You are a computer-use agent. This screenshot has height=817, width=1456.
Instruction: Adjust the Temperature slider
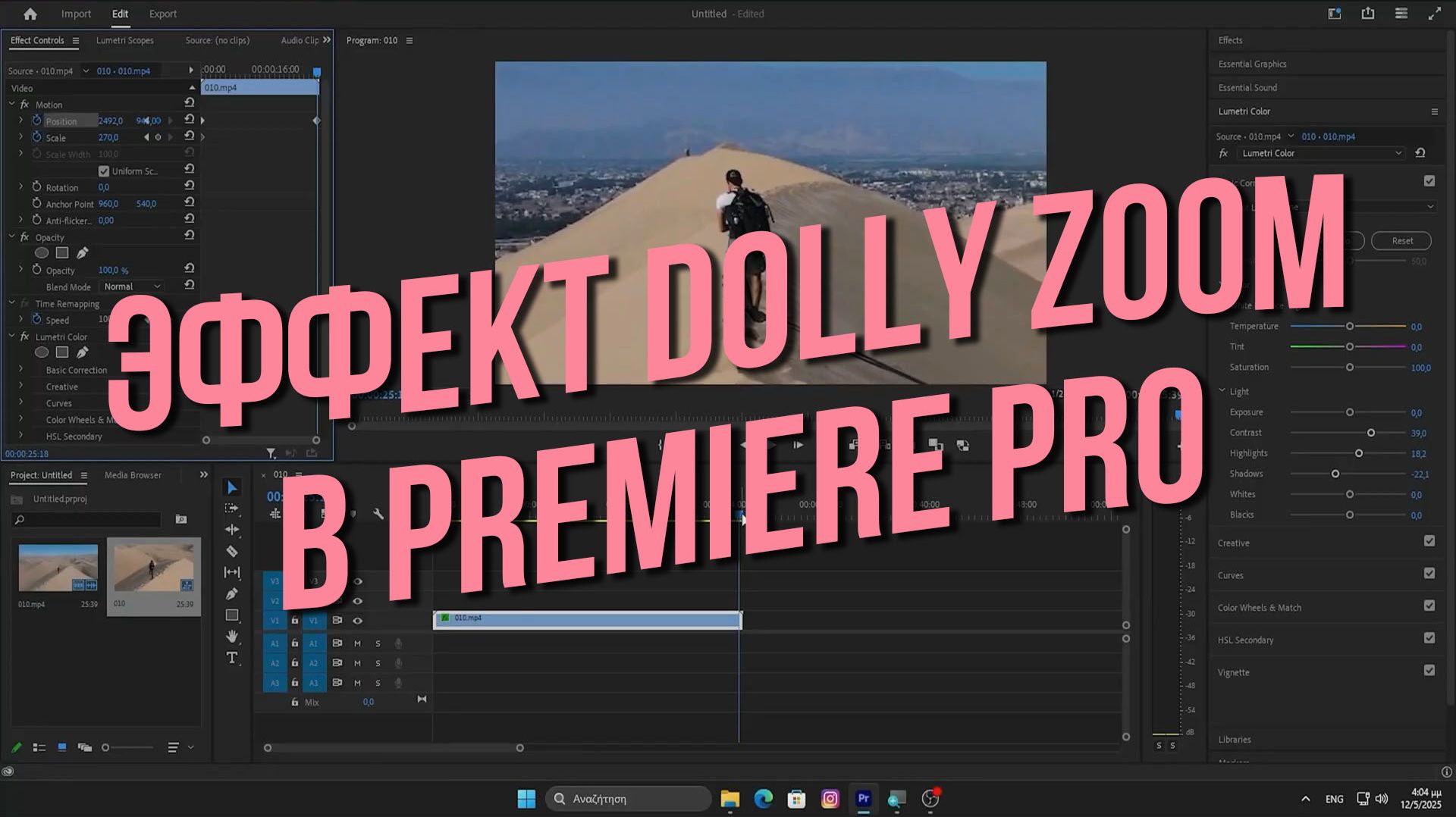1350,326
